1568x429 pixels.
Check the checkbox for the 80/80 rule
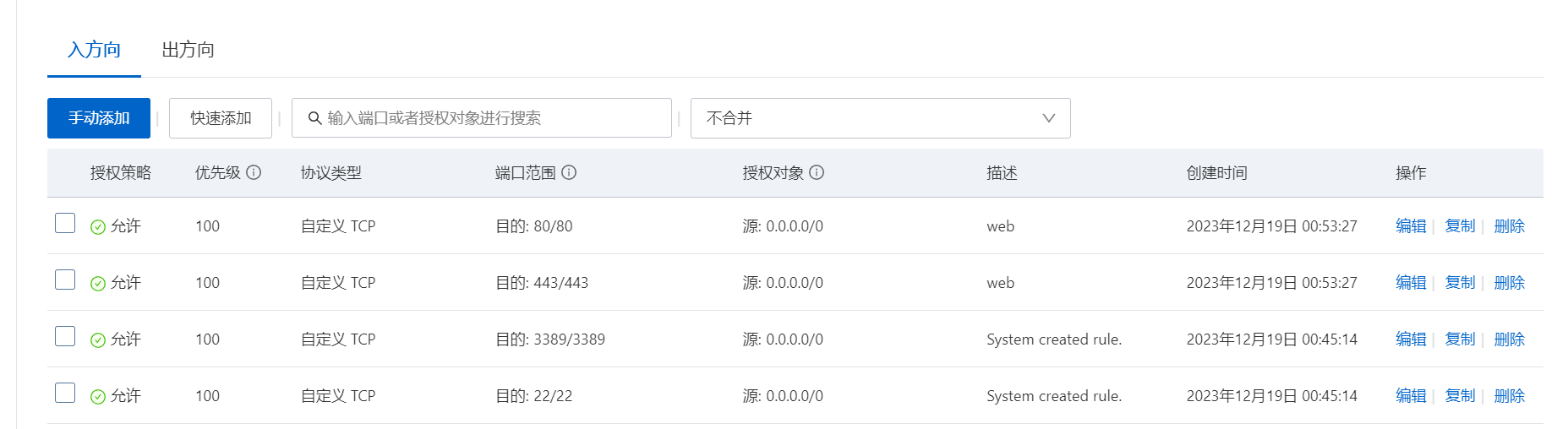(x=65, y=223)
